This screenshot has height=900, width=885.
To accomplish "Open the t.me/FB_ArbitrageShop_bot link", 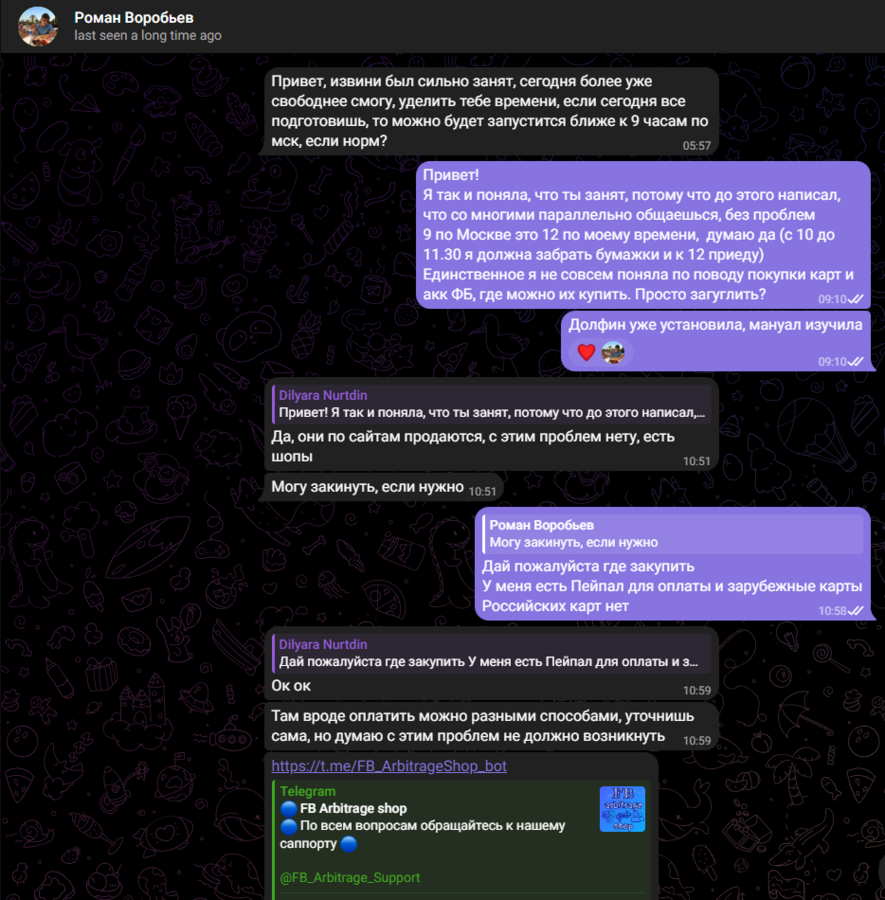I will click(389, 766).
